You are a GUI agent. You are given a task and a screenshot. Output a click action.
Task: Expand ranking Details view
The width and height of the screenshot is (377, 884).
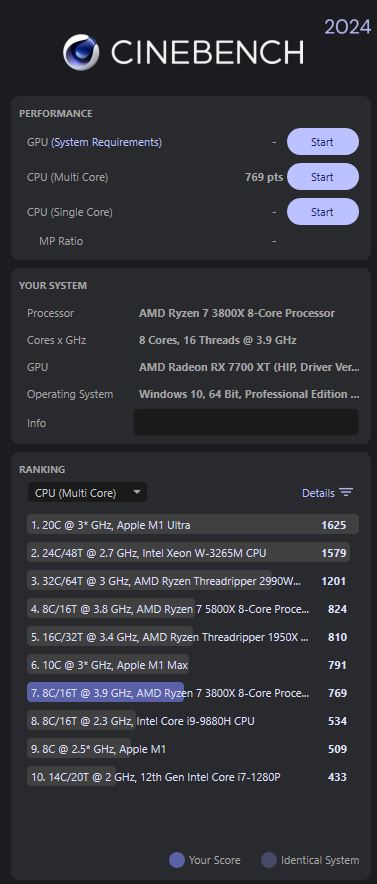[327, 493]
